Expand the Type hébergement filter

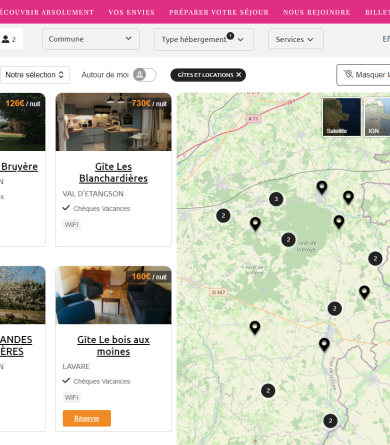click(x=204, y=39)
